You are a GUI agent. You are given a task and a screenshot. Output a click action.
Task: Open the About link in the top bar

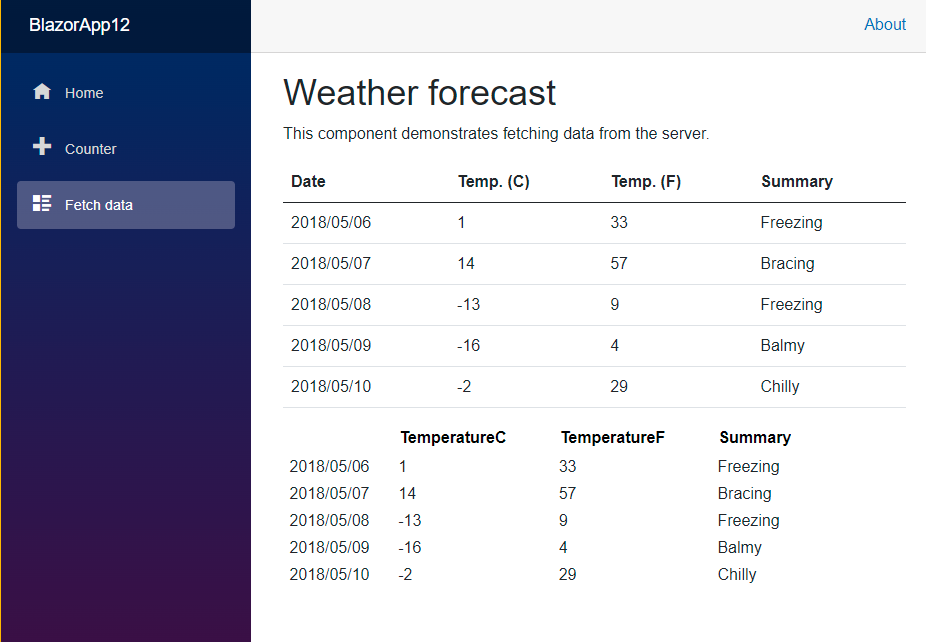tap(884, 24)
